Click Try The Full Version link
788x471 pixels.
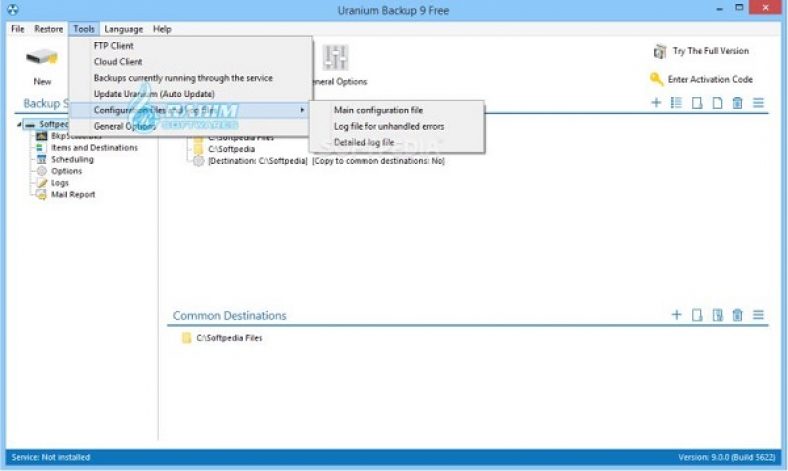[x=711, y=51]
